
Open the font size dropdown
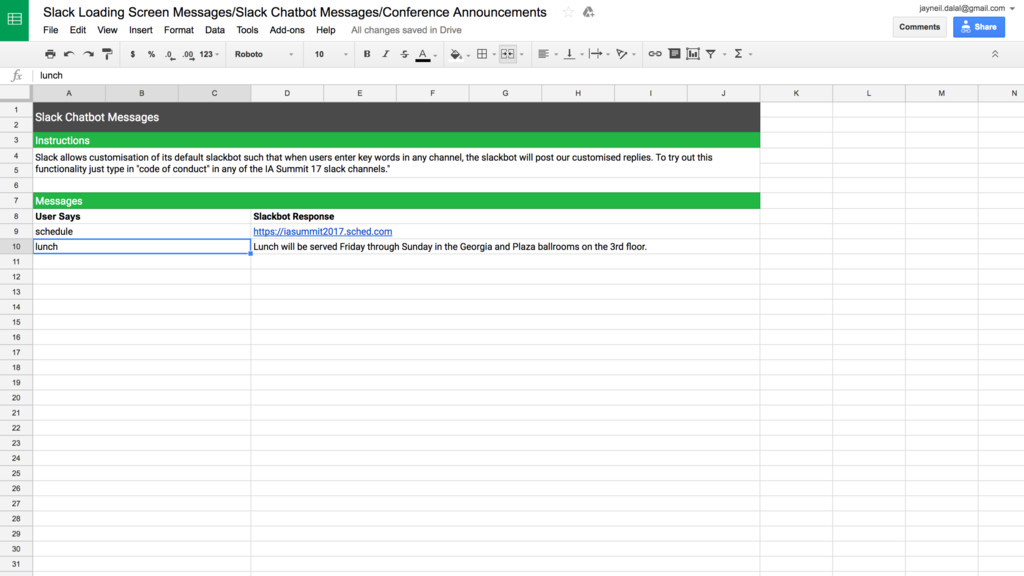(x=331, y=54)
